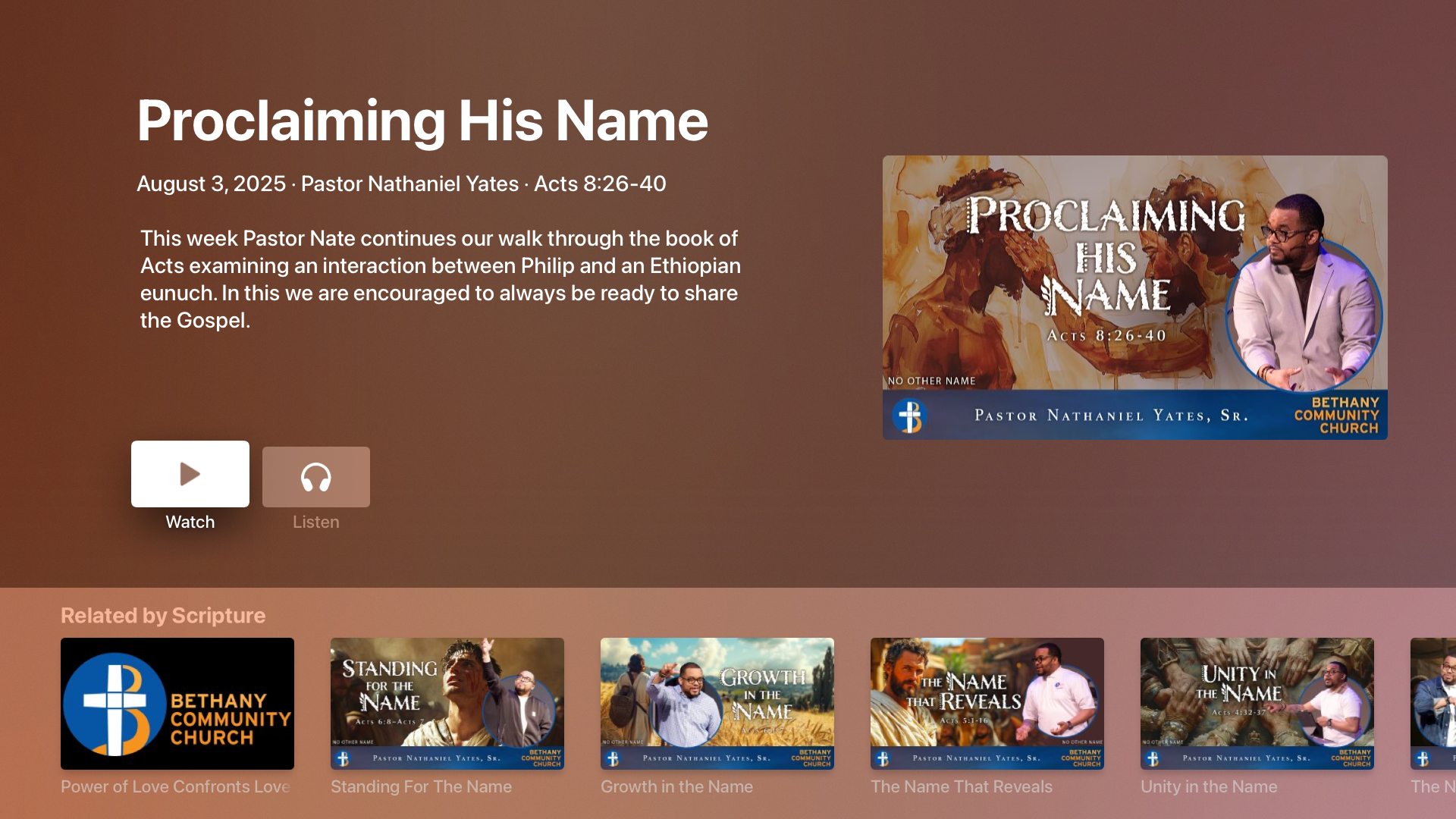Click the Growth in the Name caption

(676, 787)
